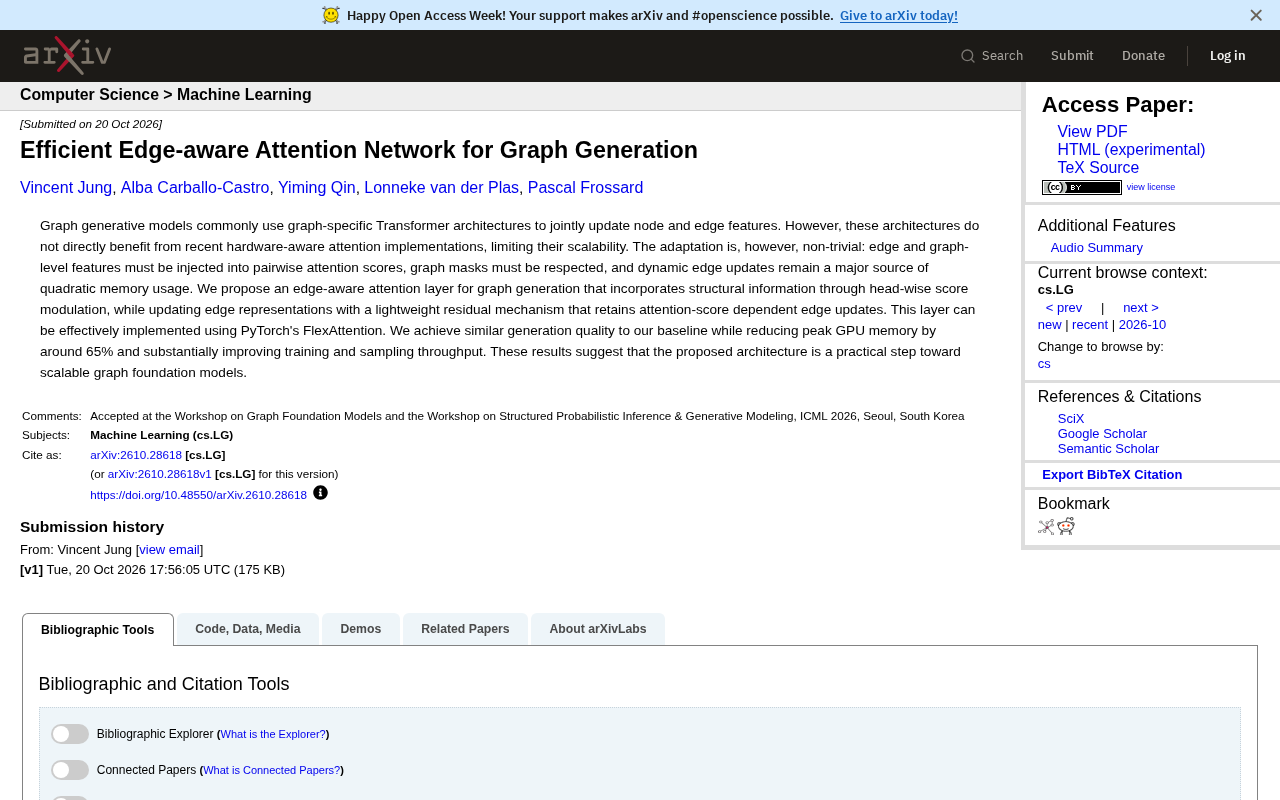The image size is (1280, 800).
Task: Switch to About arXivLabs tab
Action: (598, 629)
